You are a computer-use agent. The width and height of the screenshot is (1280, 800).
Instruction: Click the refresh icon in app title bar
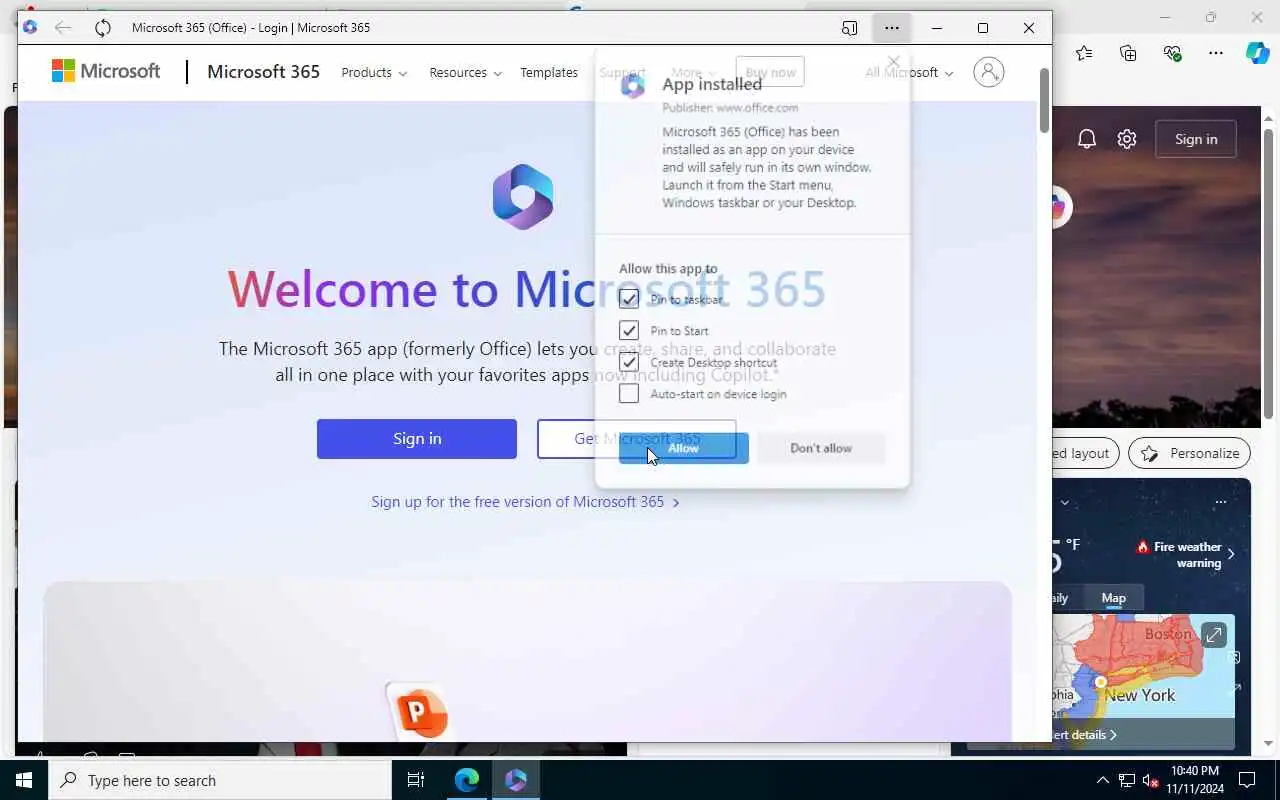103,28
